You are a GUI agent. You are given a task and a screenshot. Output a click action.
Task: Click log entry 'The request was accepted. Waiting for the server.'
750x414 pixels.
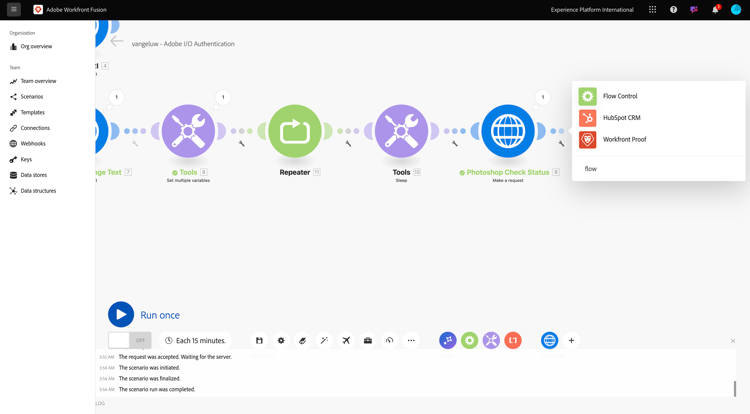pos(175,357)
